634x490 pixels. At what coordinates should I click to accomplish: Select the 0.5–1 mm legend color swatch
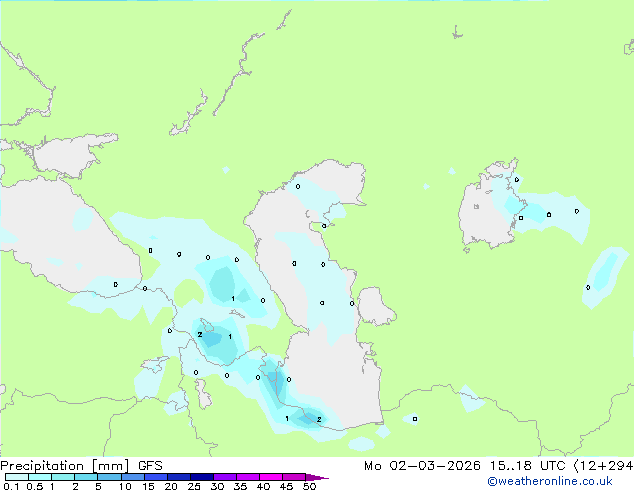(40, 477)
